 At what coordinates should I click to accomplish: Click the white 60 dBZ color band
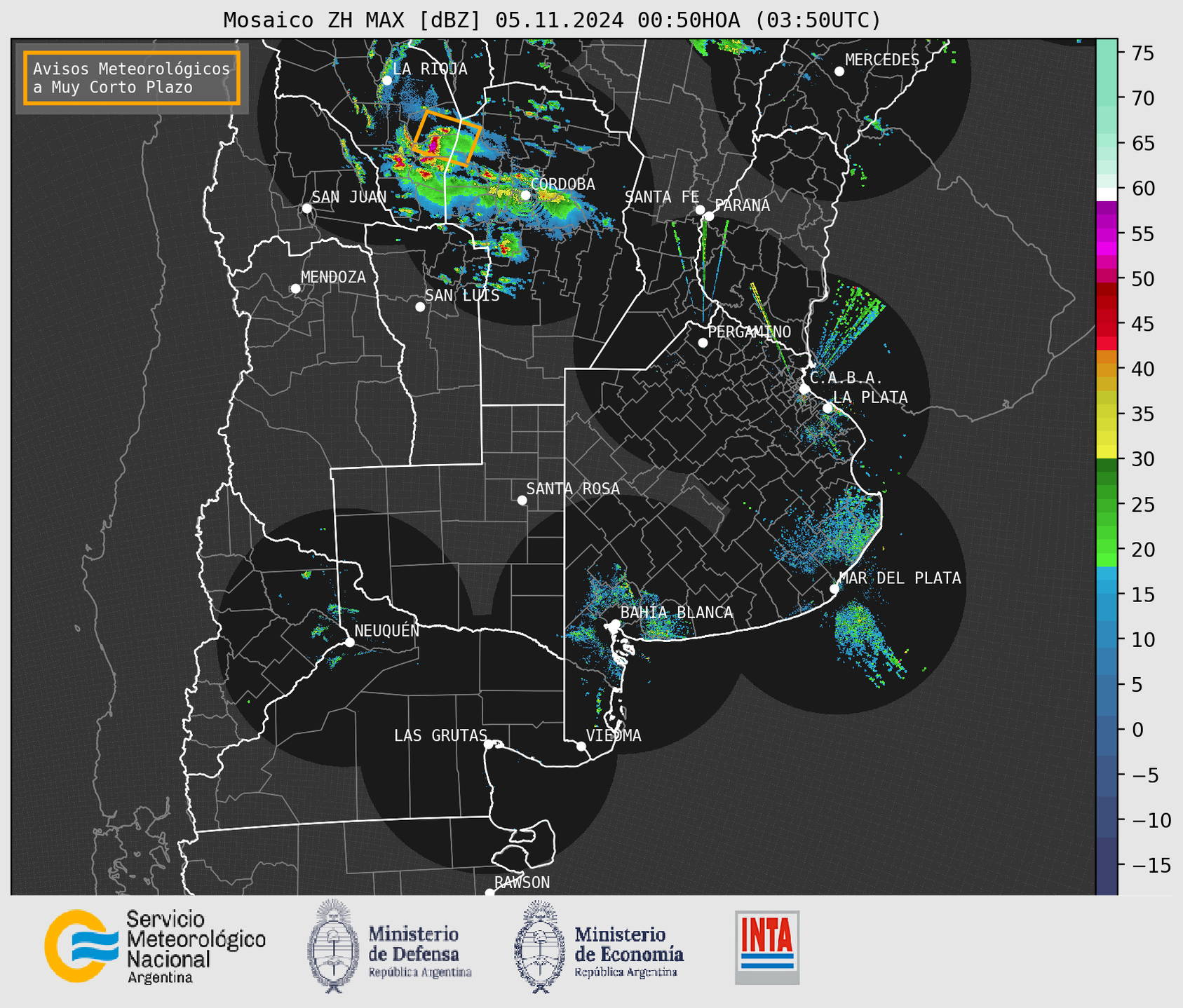point(1107,194)
